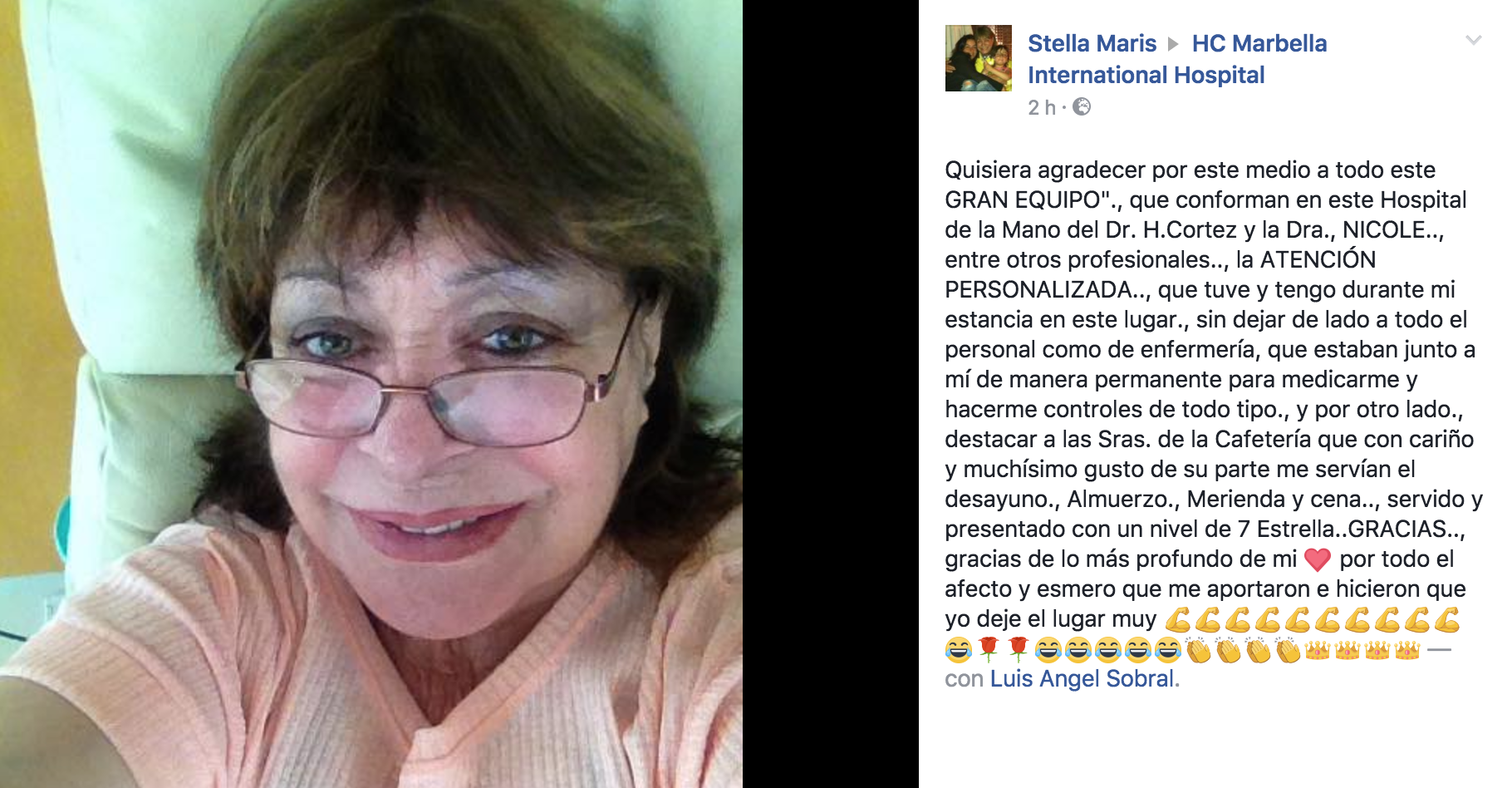1512x788 pixels.
Task: Click the arrow between Stella Maris and HC Marbella
Action: (1173, 44)
